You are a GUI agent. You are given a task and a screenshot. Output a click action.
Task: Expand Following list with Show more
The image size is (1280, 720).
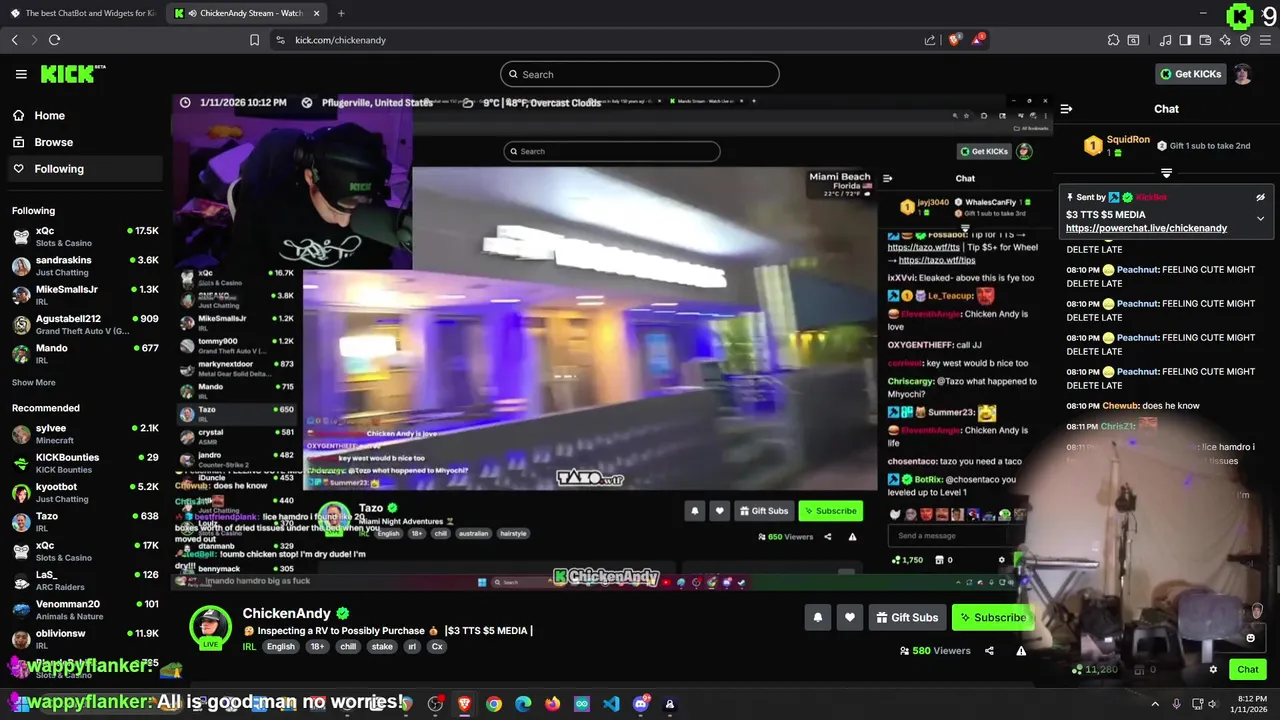33,382
